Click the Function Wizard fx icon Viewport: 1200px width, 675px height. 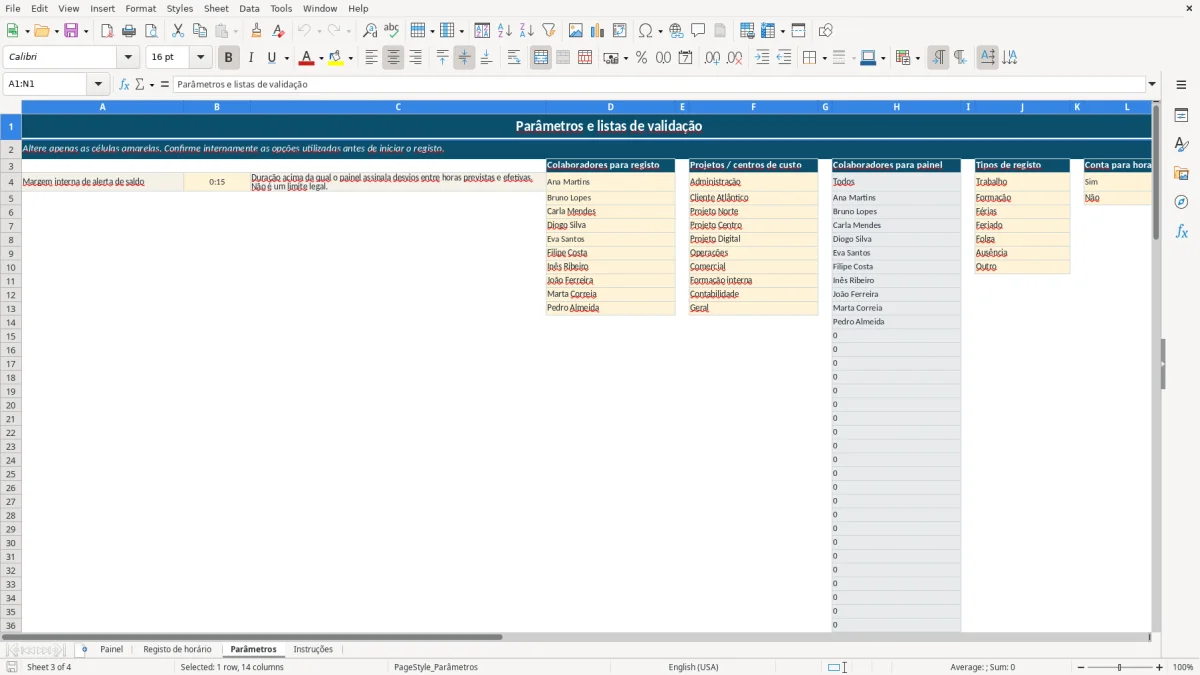point(125,84)
